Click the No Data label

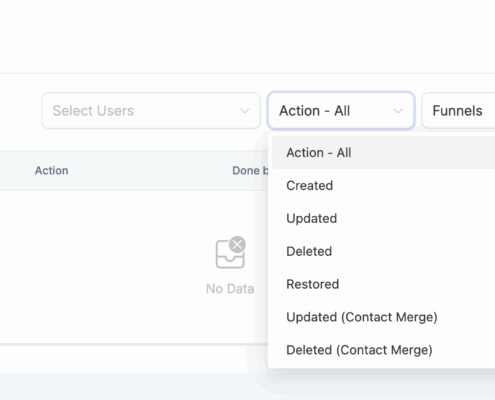tap(230, 289)
